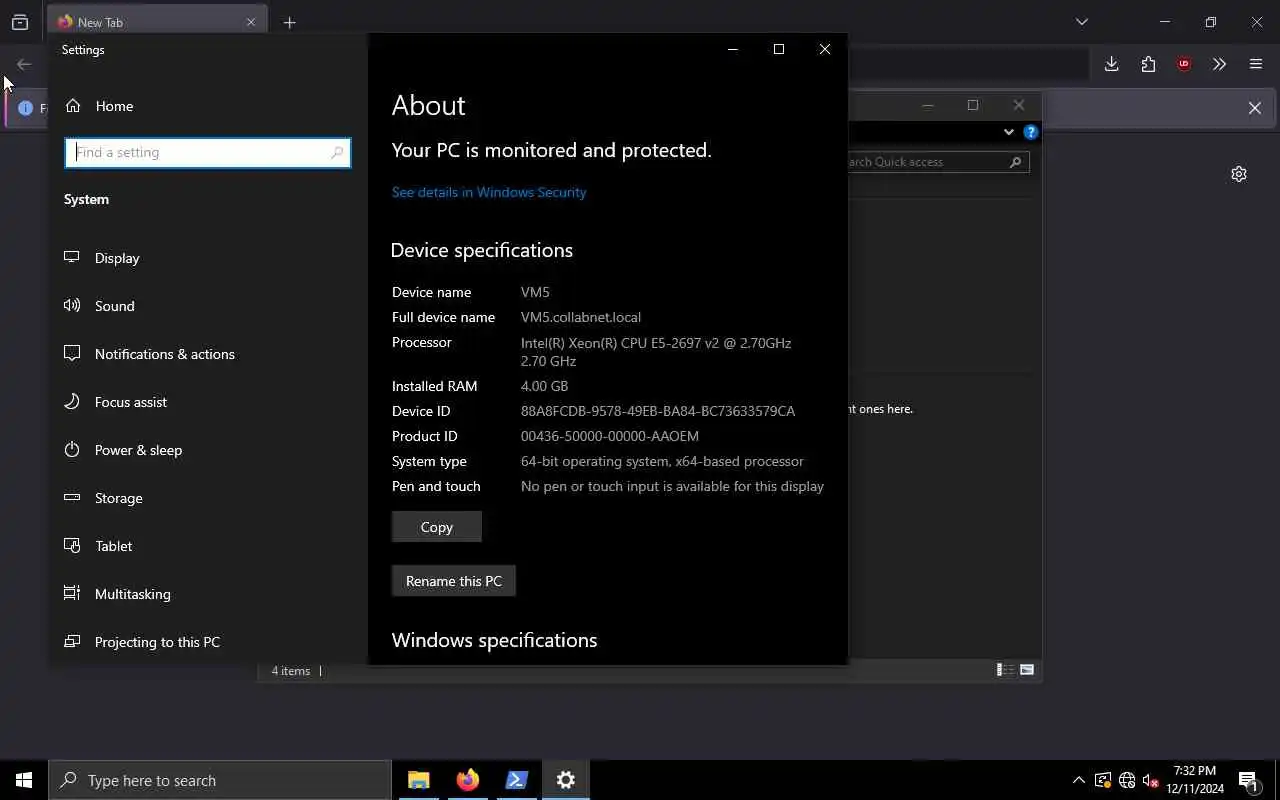Screen dimensions: 1280x800
Task: Expand the File Explorer ribbon chevron
Action: click(1008, 132)
